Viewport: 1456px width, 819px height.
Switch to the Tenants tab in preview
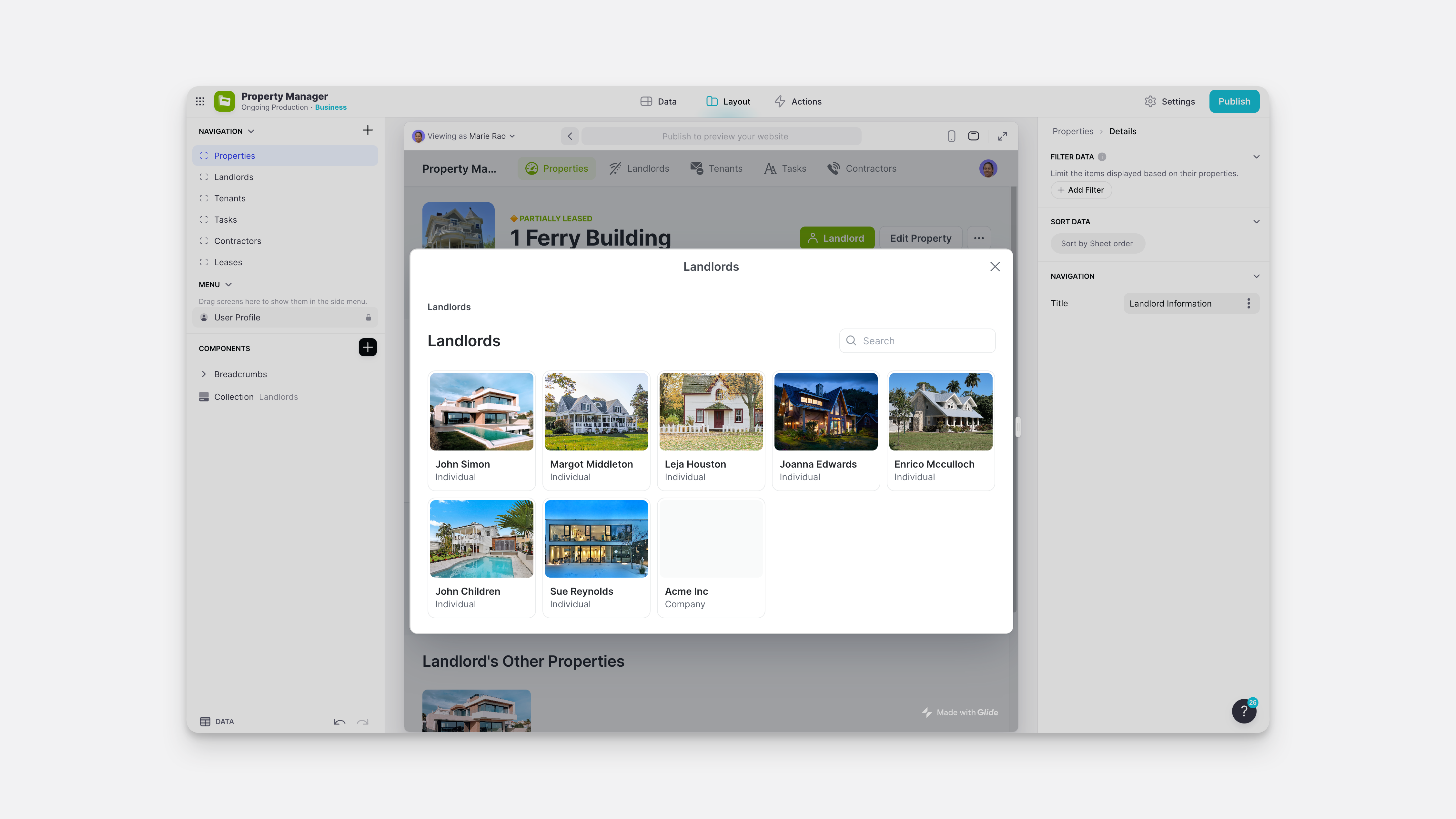(x=716, y=168)
